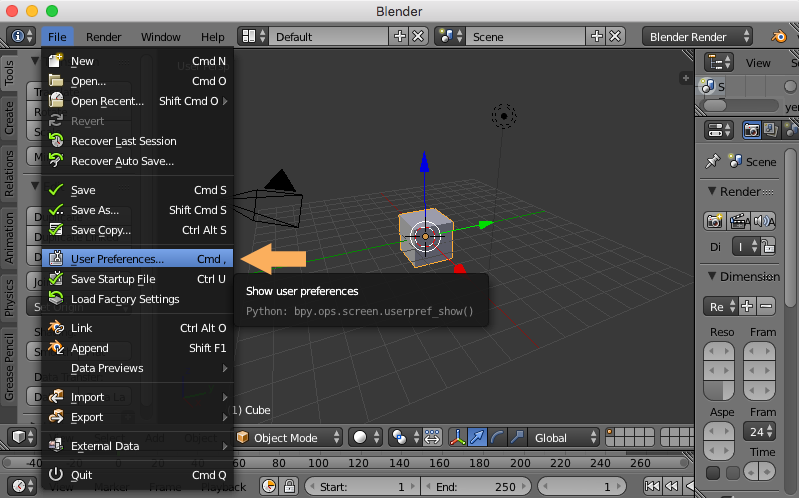Toggle manipulate center points icon

(x=432, y=437)
